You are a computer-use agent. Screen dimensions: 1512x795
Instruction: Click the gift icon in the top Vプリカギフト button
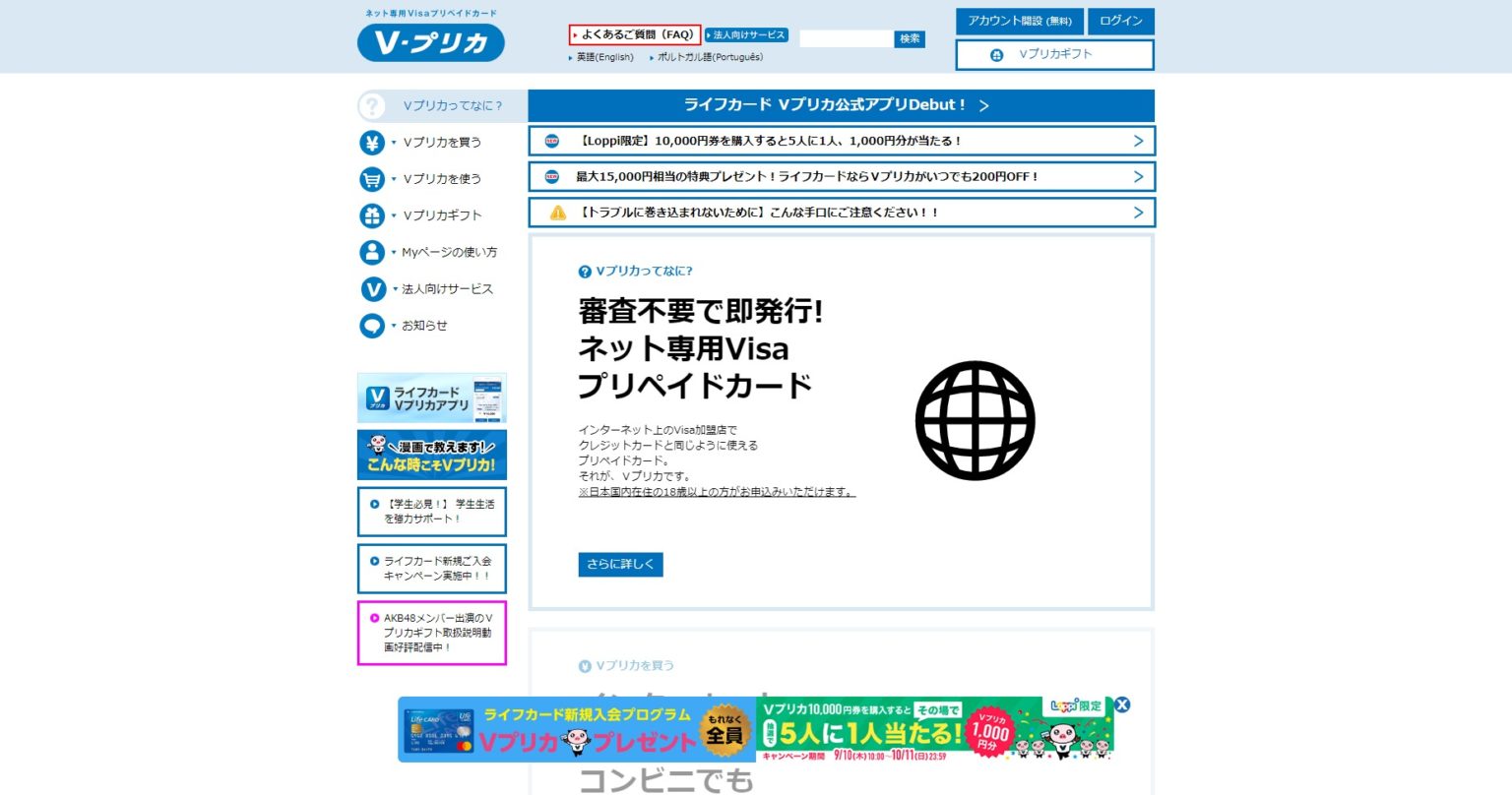coord(997,55)
